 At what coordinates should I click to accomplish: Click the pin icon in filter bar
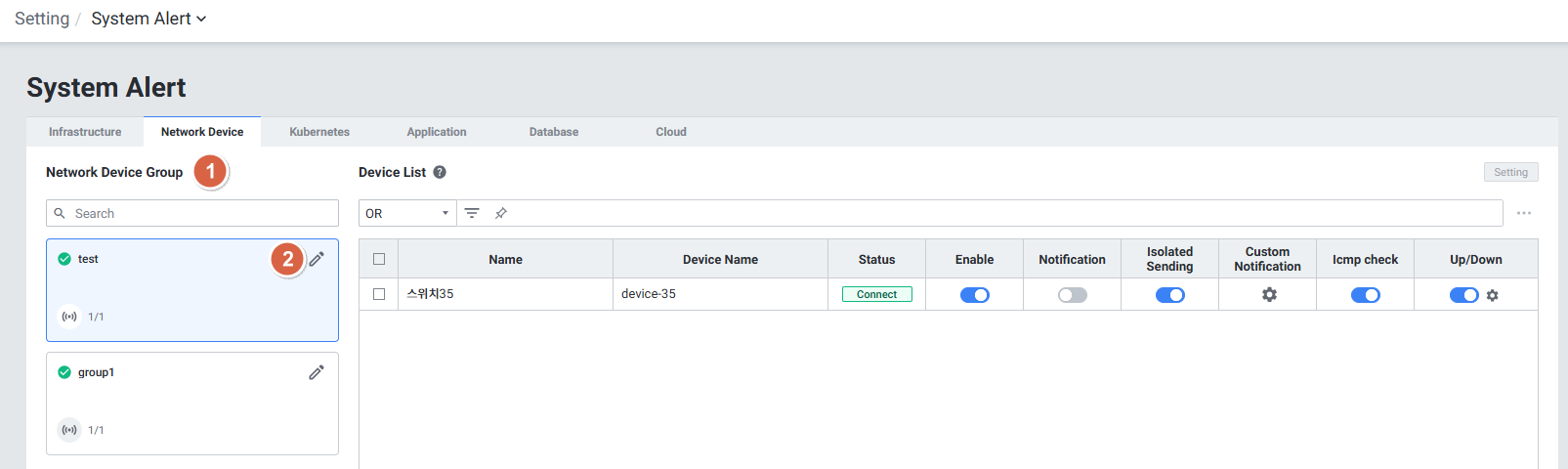(x=501, y=213)
